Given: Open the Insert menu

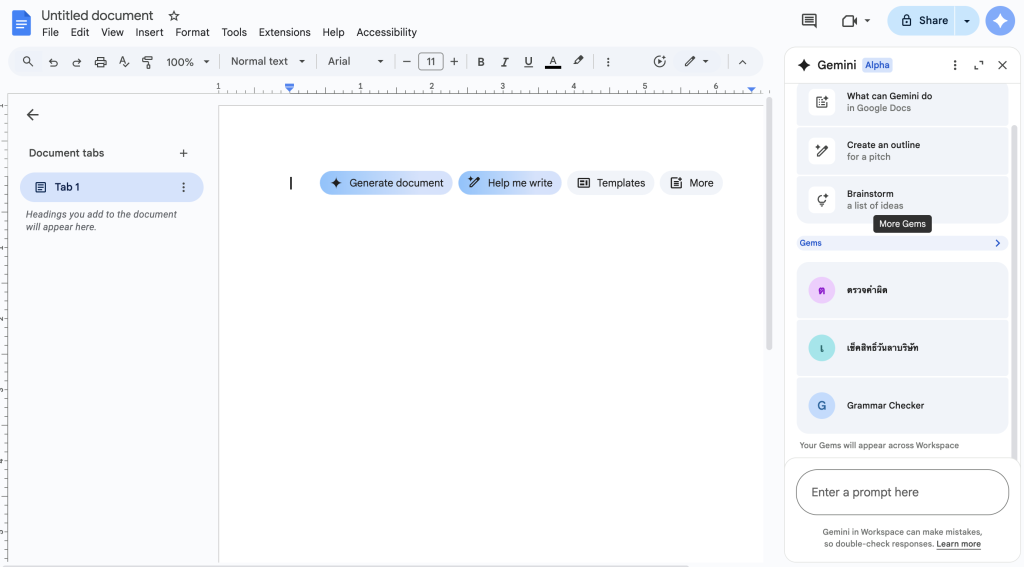Looking at the screenshot, I should click(149, 32).
